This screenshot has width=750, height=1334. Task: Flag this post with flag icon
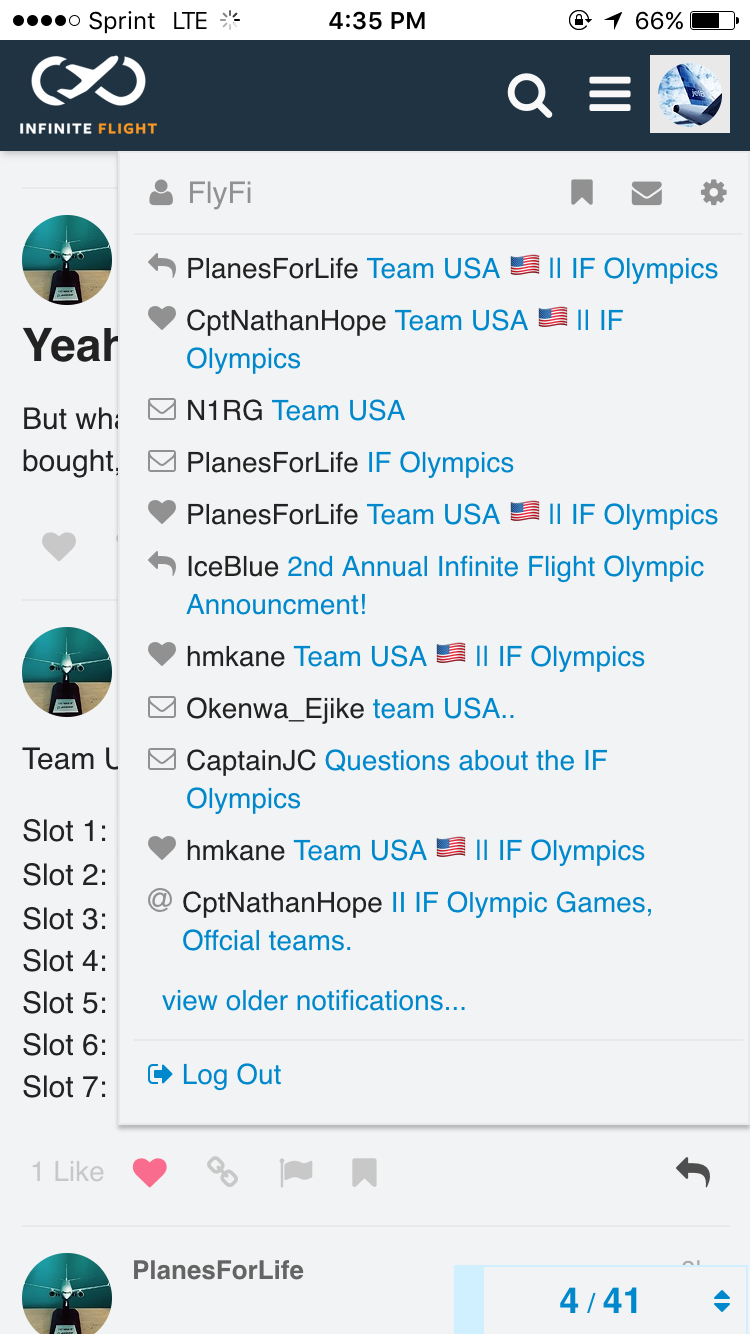[x=296, y=1172]
